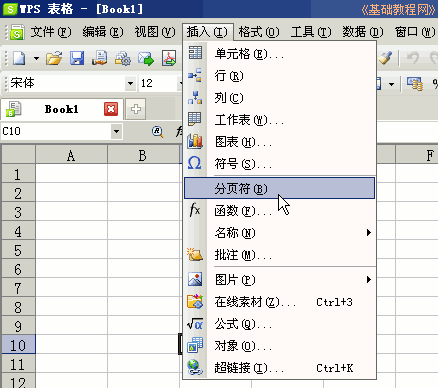The width and height of the screenshot is (438, 388).
Task: Choose 公式(Q)... equation menu item
Action: (279, 324)
